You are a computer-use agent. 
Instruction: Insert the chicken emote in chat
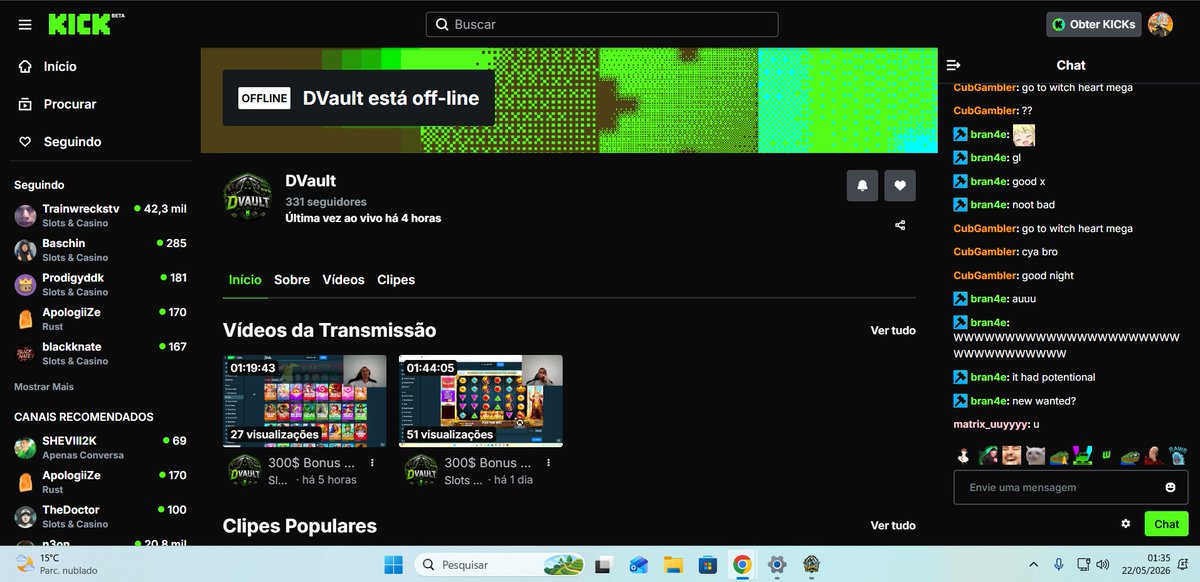(962, 456)
